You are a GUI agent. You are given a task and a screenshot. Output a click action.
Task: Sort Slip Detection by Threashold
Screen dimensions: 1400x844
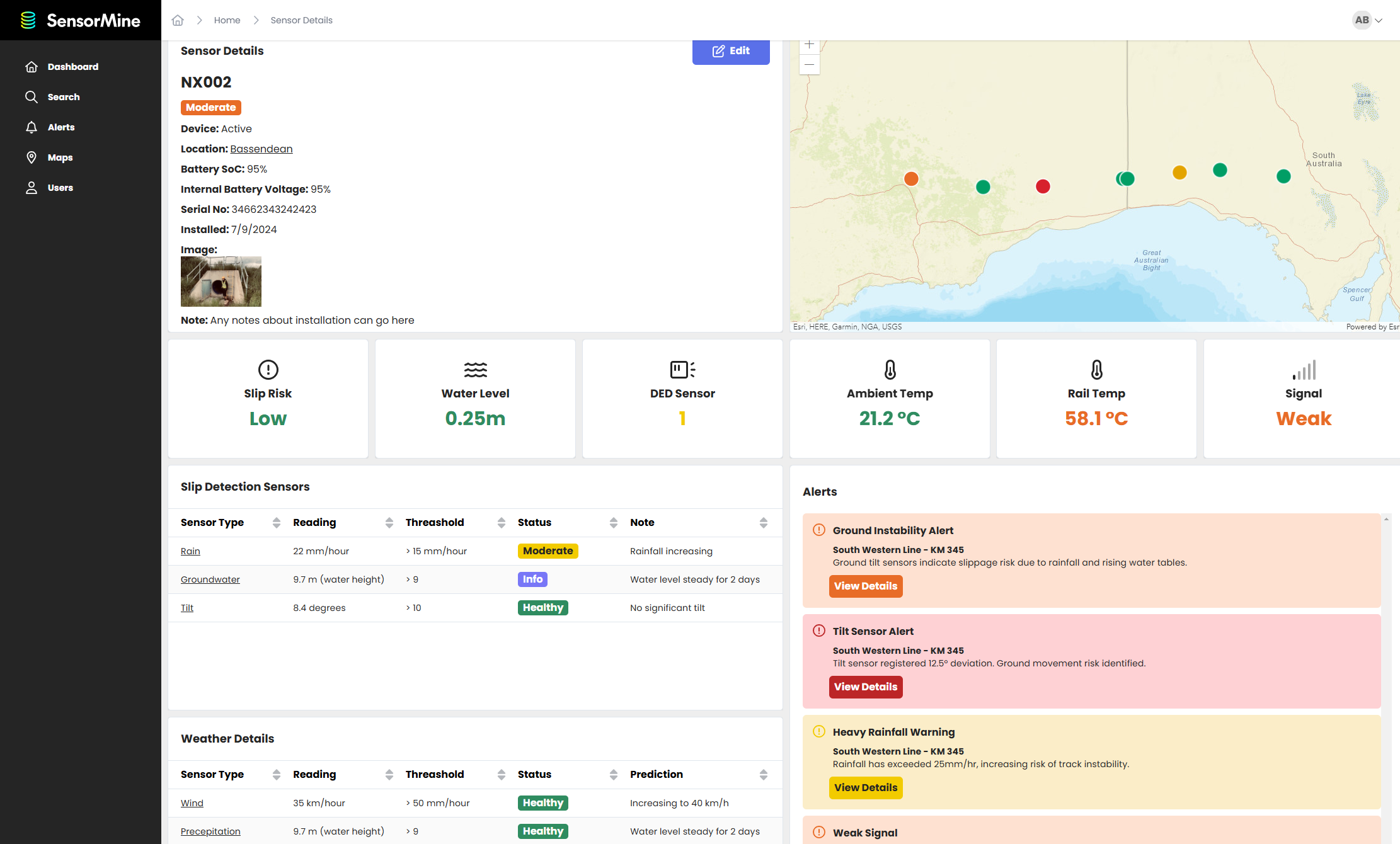tap(502, 523)
